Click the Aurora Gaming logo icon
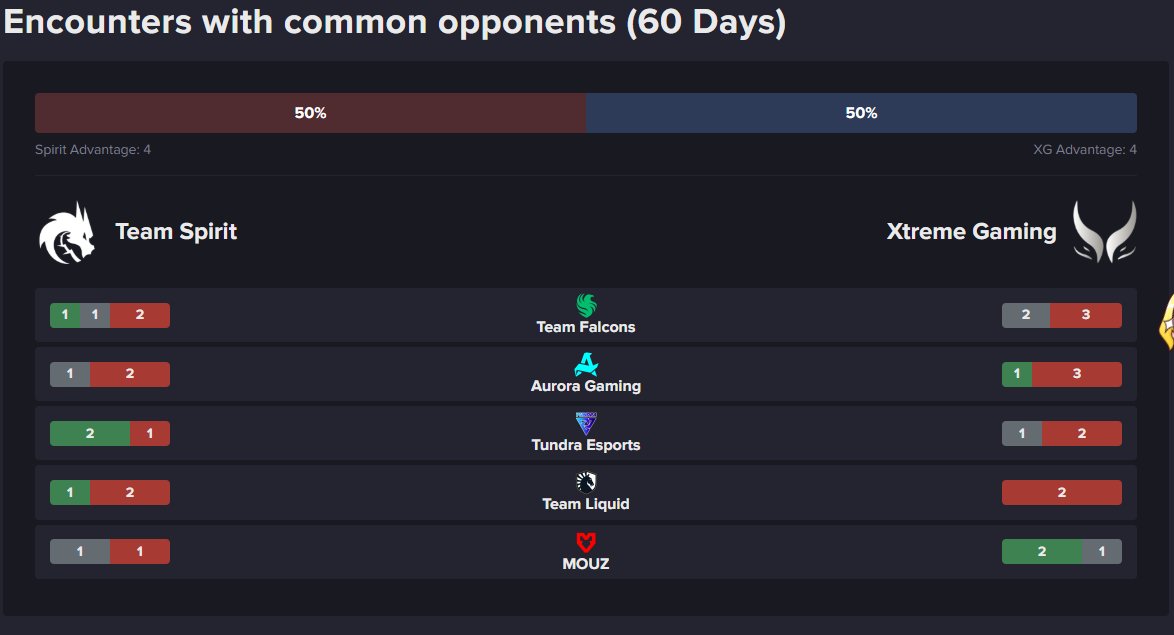Viewport: 1174px width, 635px height. click(586, 364)
